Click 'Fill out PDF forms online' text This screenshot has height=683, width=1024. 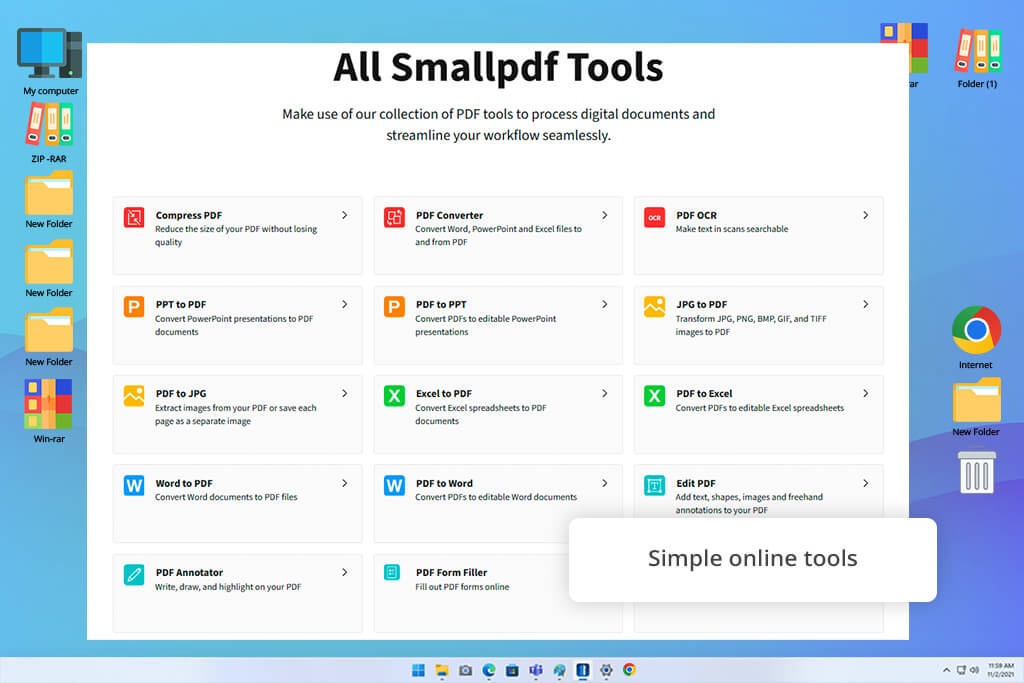click(462, 587)
